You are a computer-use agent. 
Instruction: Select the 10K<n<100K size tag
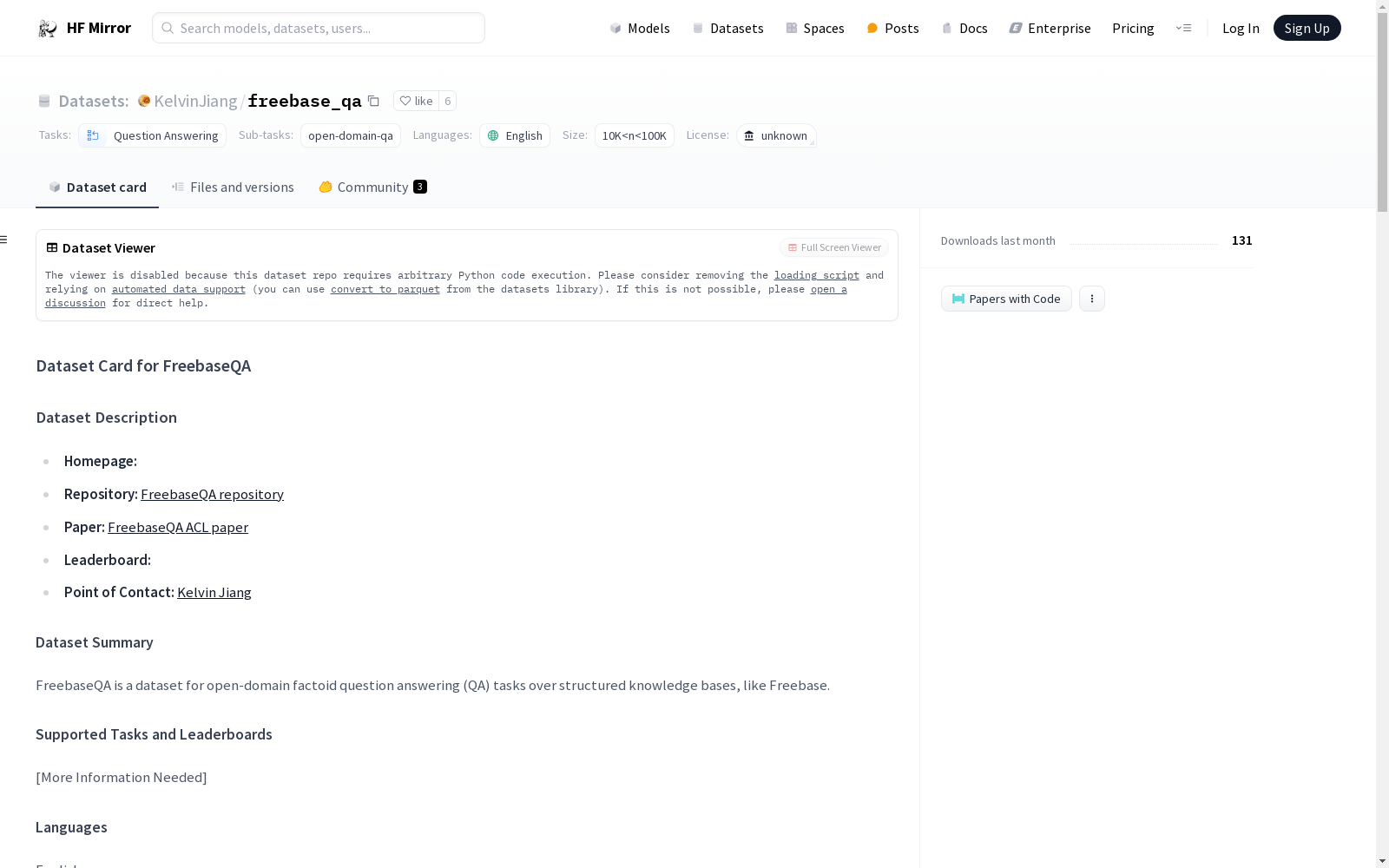[x=635, y=135]
